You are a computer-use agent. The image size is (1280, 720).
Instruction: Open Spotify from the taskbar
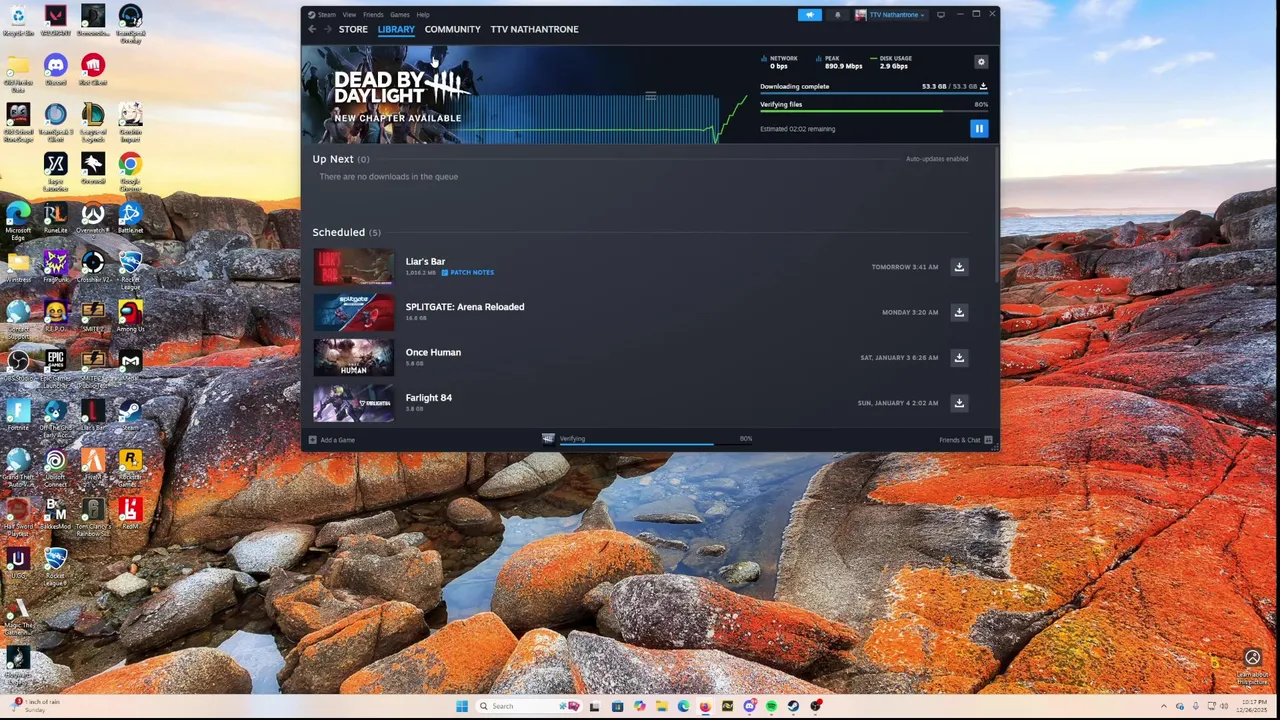tap(771, 706)
